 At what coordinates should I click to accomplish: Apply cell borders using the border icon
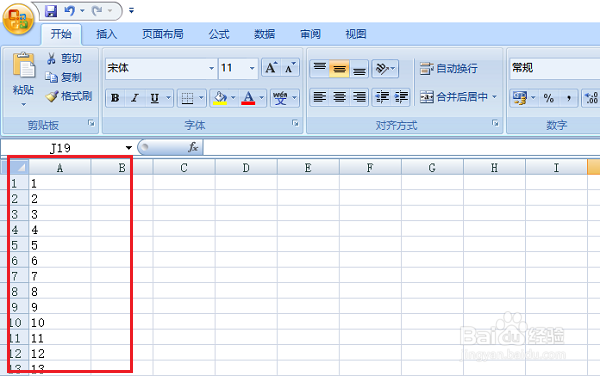[187, 98]
